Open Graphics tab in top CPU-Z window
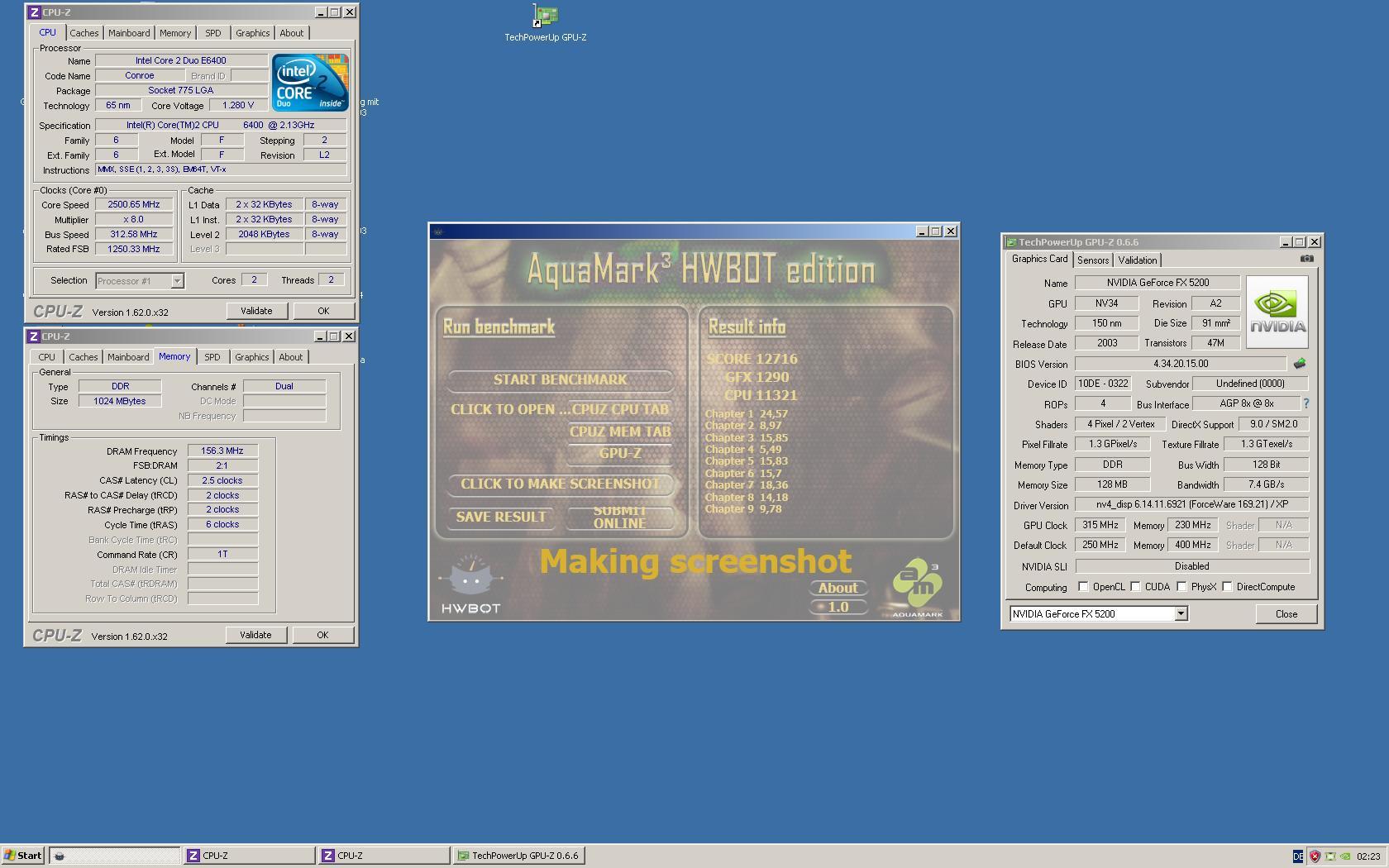 coord(252,33)
